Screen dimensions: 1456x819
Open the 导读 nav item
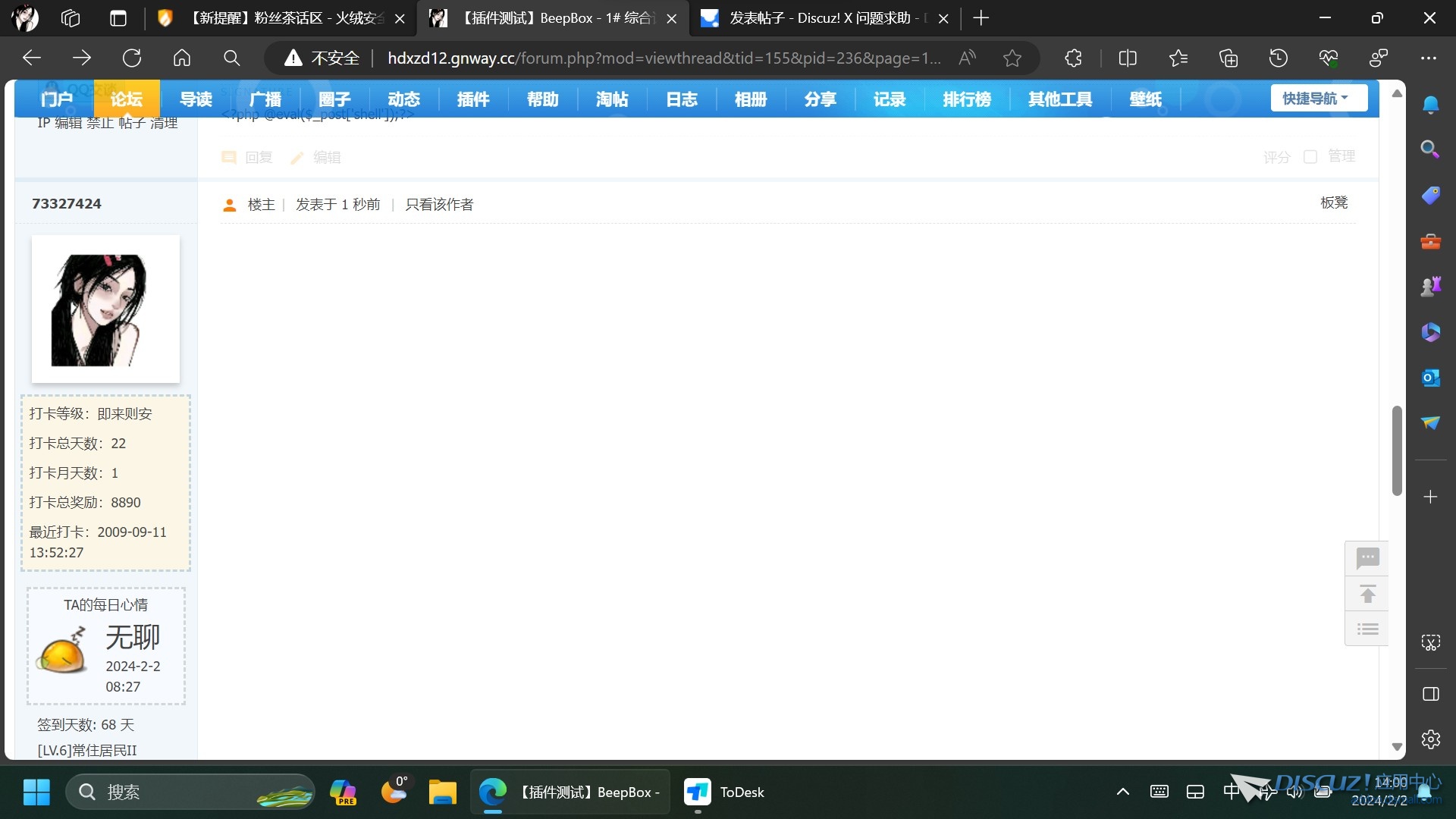[196, 99]
